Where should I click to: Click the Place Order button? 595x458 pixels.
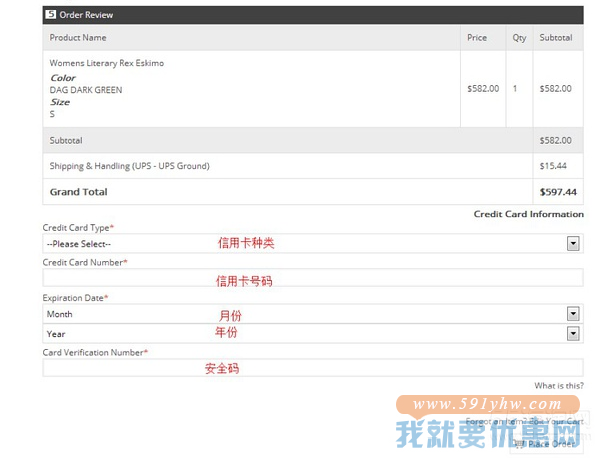pos(546,444)
